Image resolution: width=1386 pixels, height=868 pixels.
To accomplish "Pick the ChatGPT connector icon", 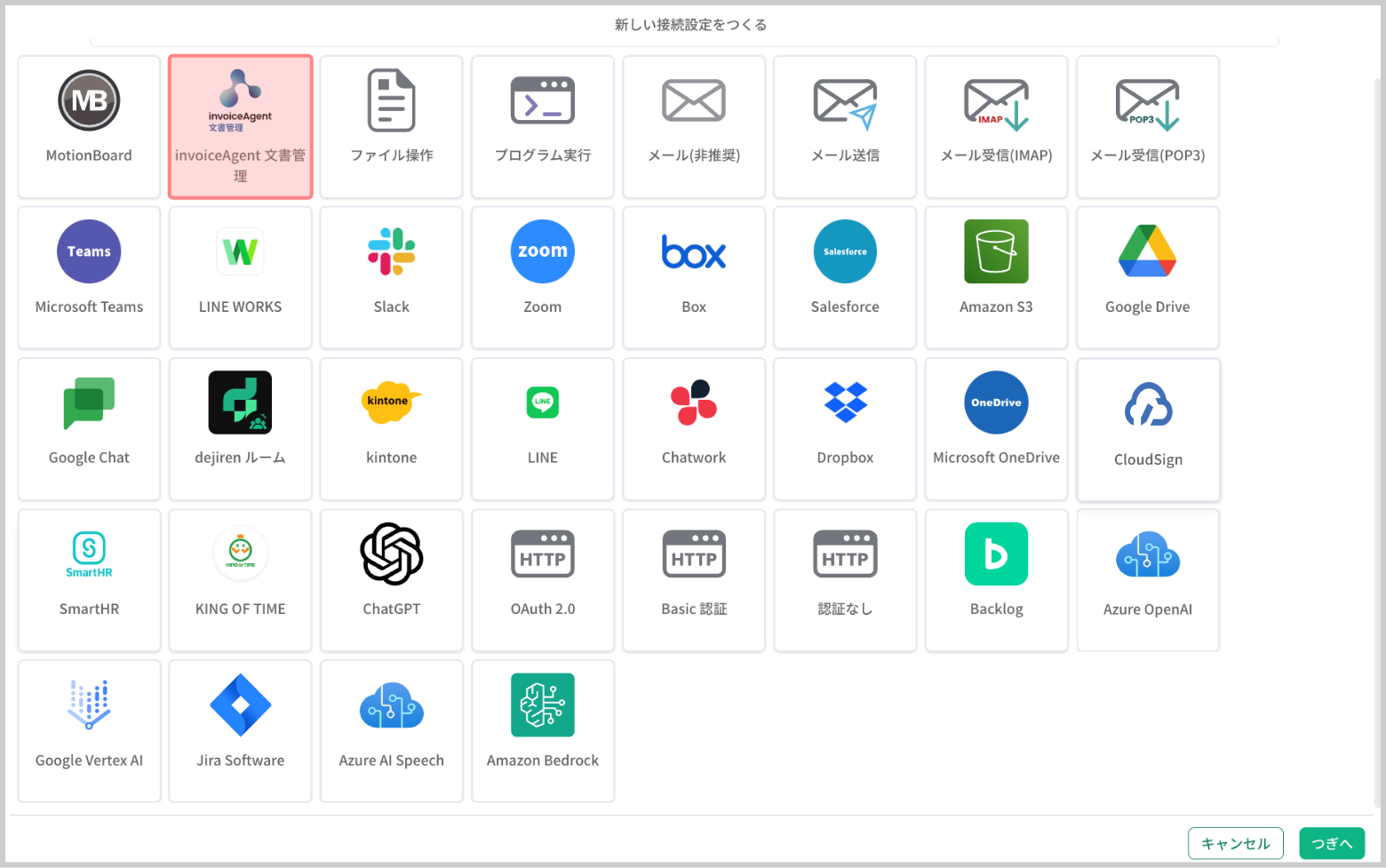I will point(391,553).
